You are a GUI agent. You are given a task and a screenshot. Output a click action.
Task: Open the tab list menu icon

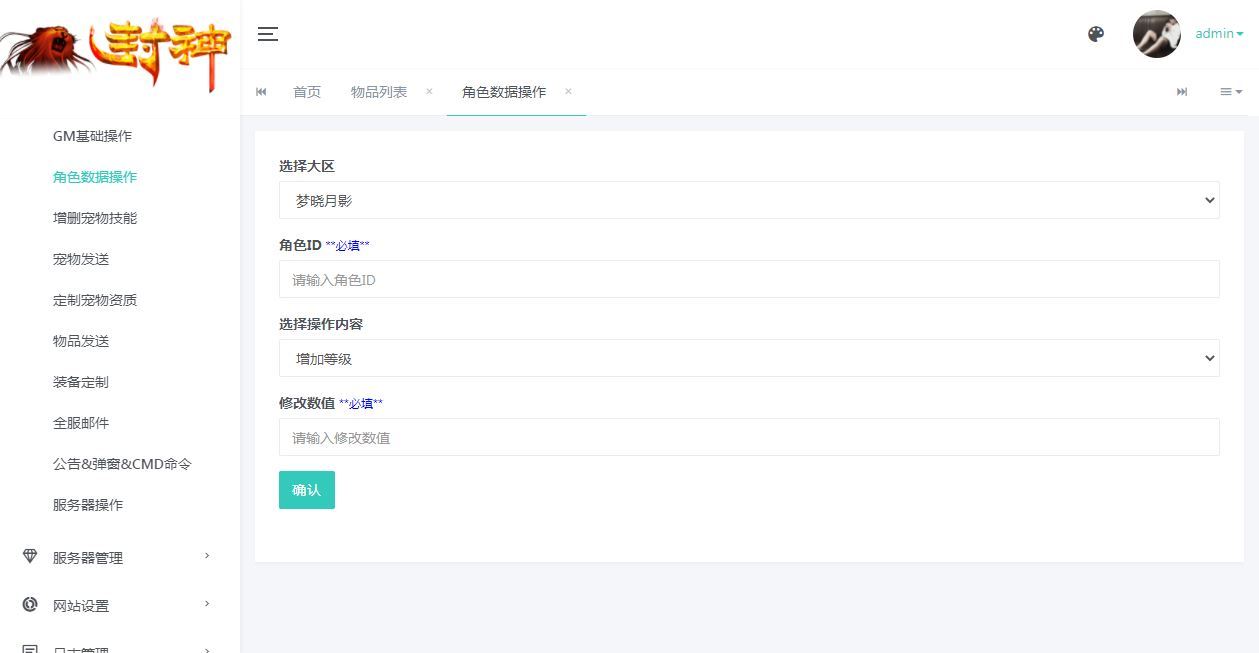1229,91
